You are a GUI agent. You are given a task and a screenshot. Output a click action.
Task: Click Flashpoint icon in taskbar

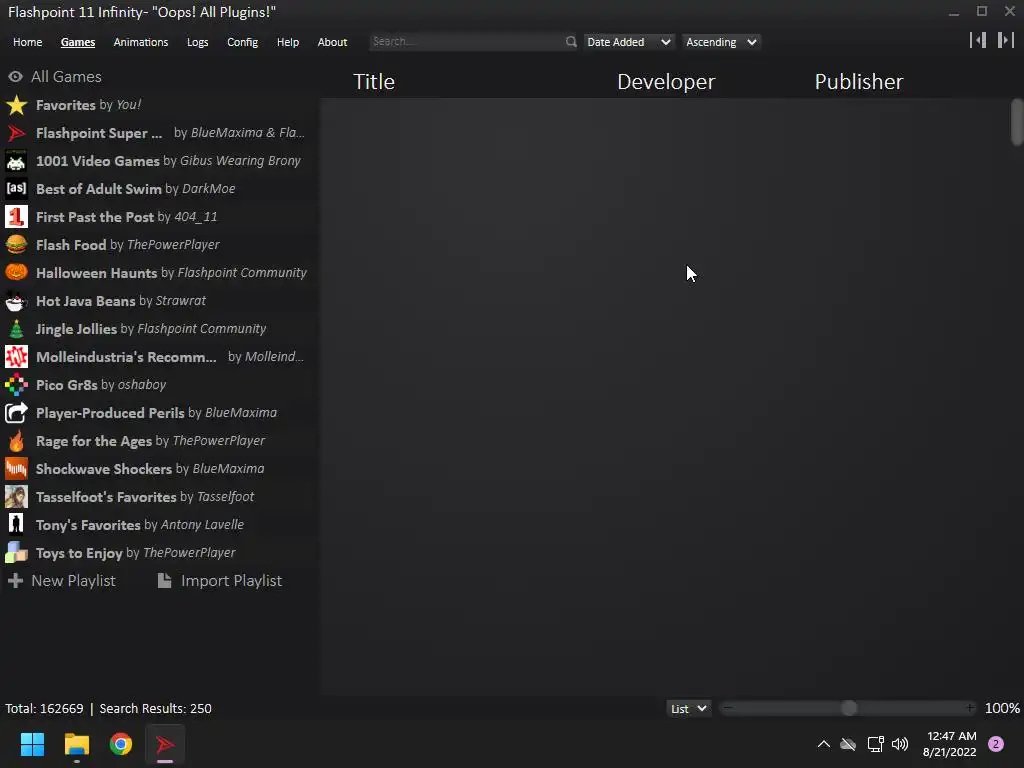pos(165,744)
